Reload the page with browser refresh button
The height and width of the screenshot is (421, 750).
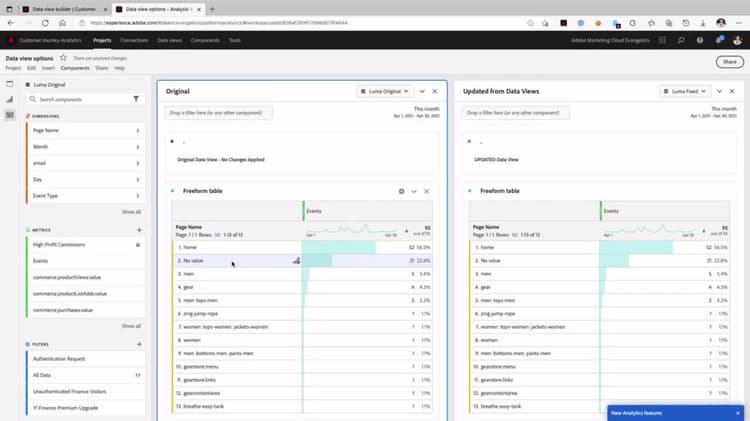(x=45, y=22)
